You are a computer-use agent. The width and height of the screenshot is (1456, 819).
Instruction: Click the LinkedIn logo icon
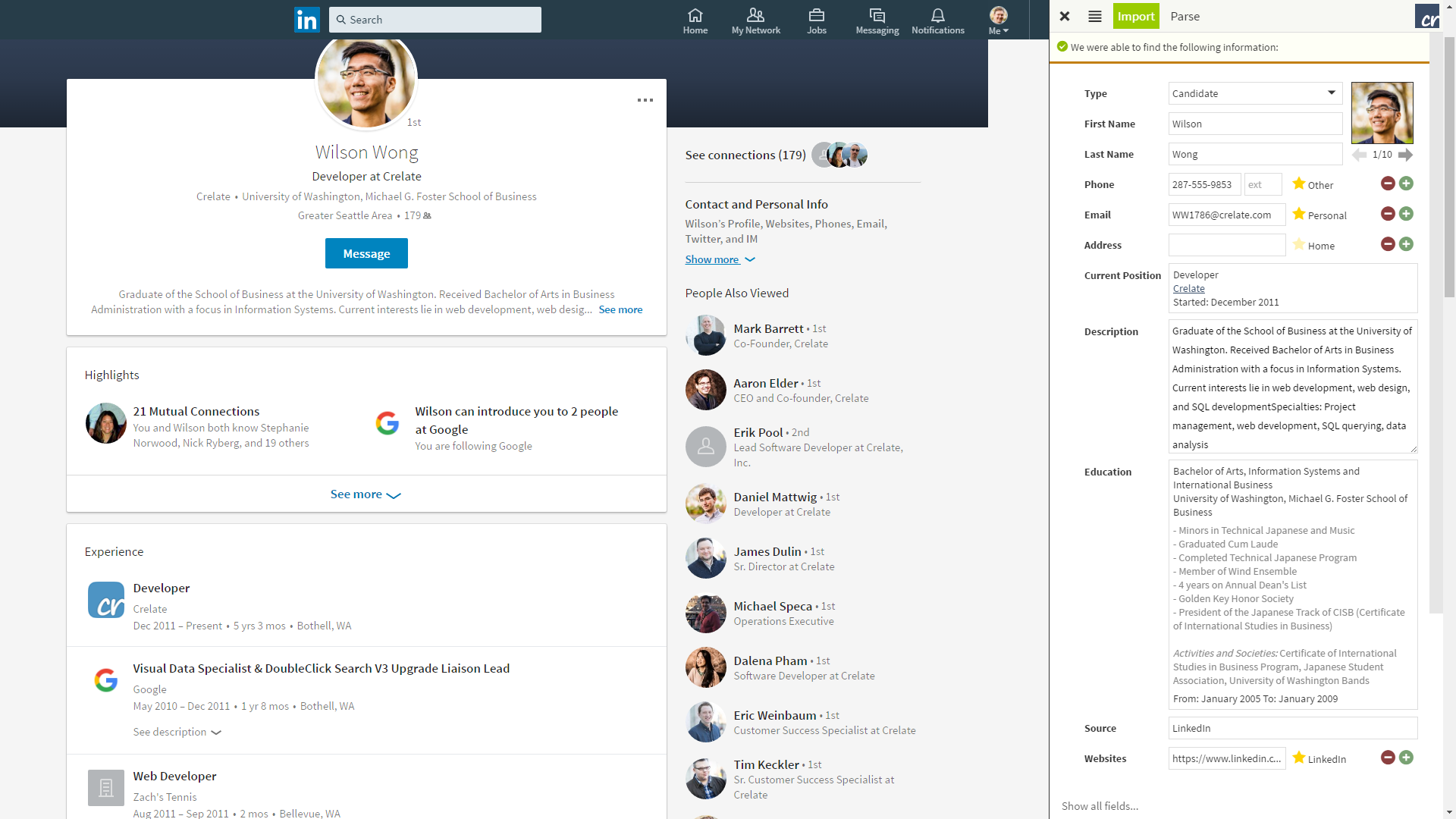[x=306, y=20]
